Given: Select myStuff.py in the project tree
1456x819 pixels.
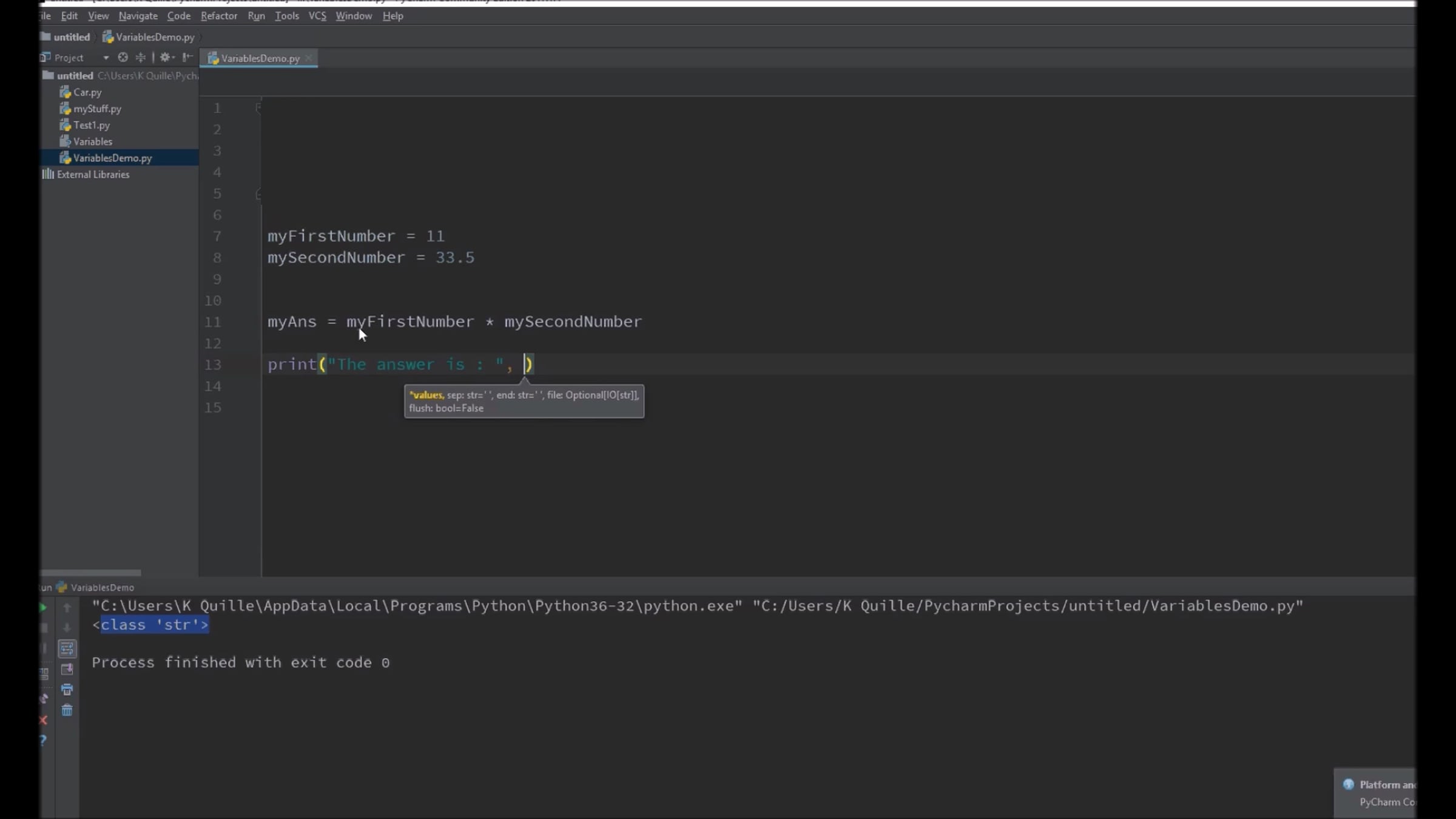Looking at the screenshot, I should 91,109.
